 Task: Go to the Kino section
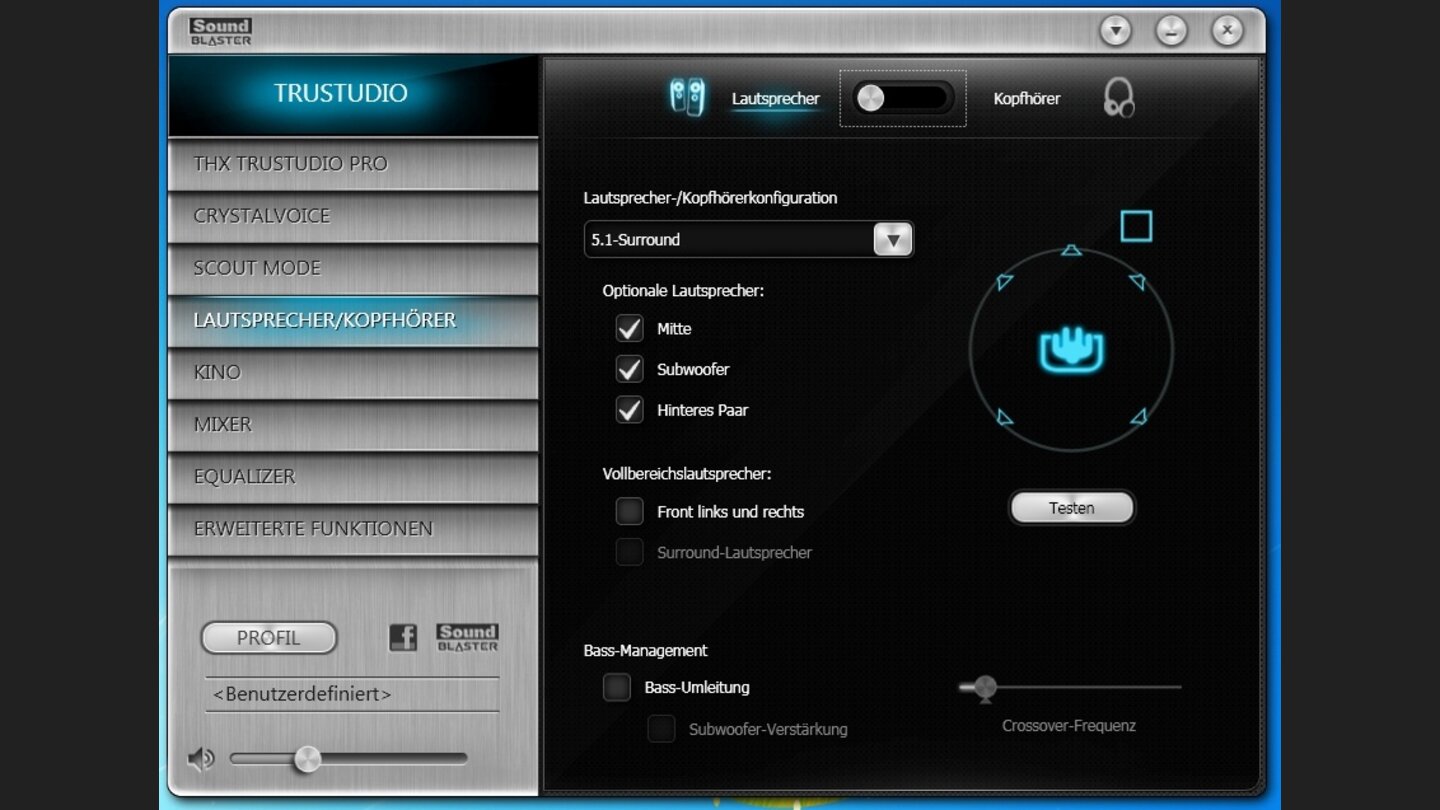tap(353, 372)
